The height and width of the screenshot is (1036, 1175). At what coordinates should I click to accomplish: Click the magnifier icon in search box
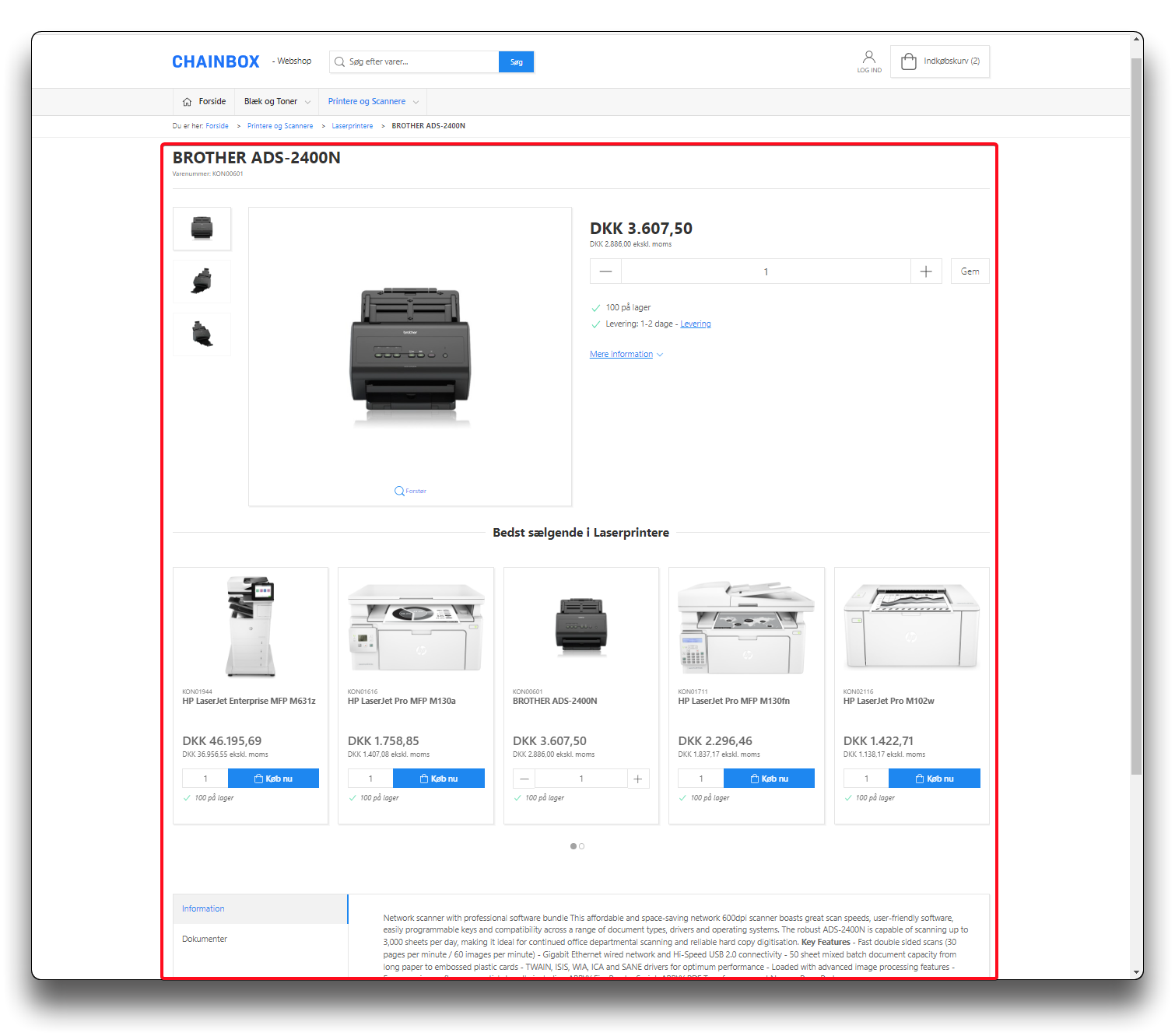point(339,61)
